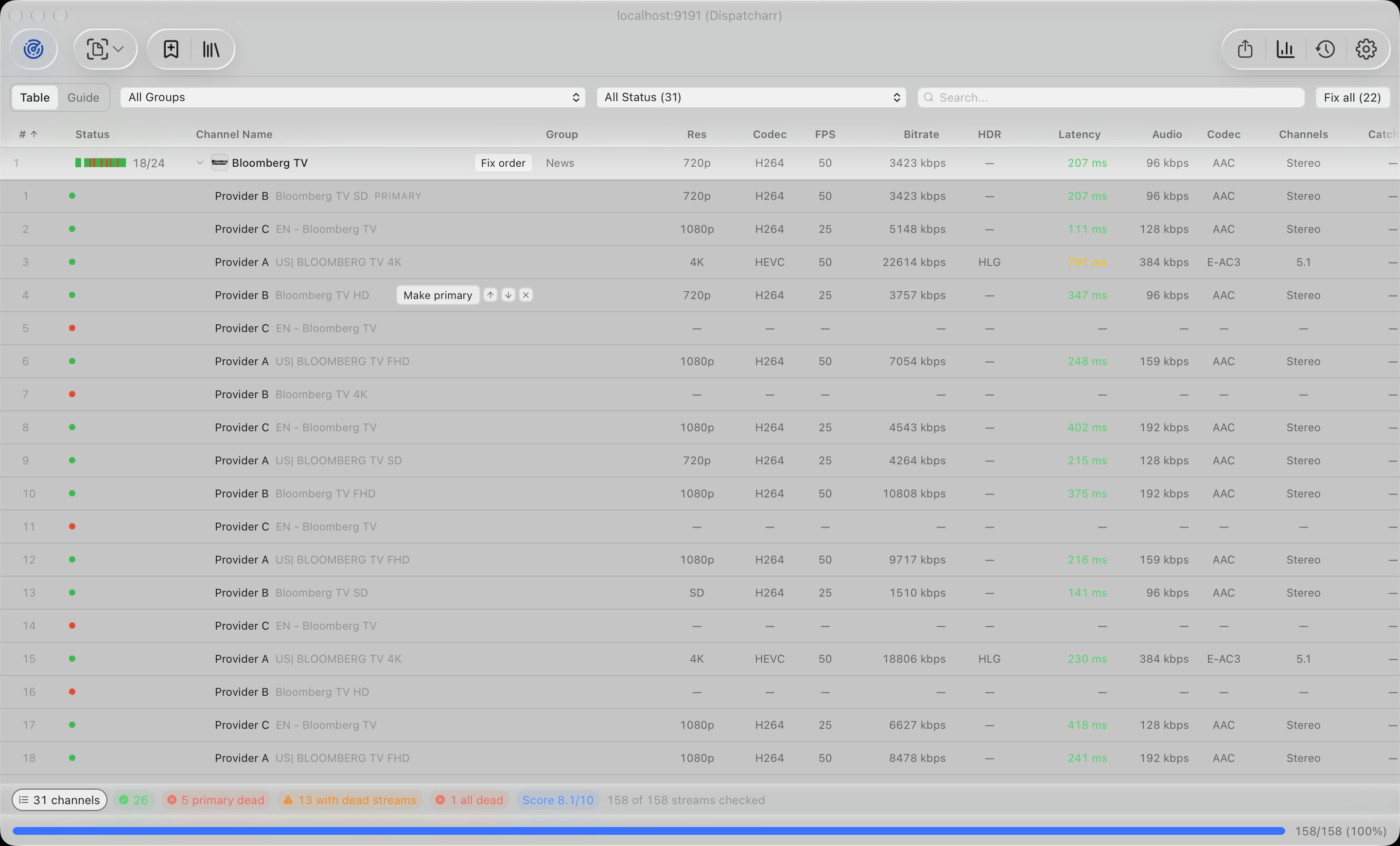Switch to the Guide view tab
Screen dimensions: 1400x846
[x=83, y=97]
